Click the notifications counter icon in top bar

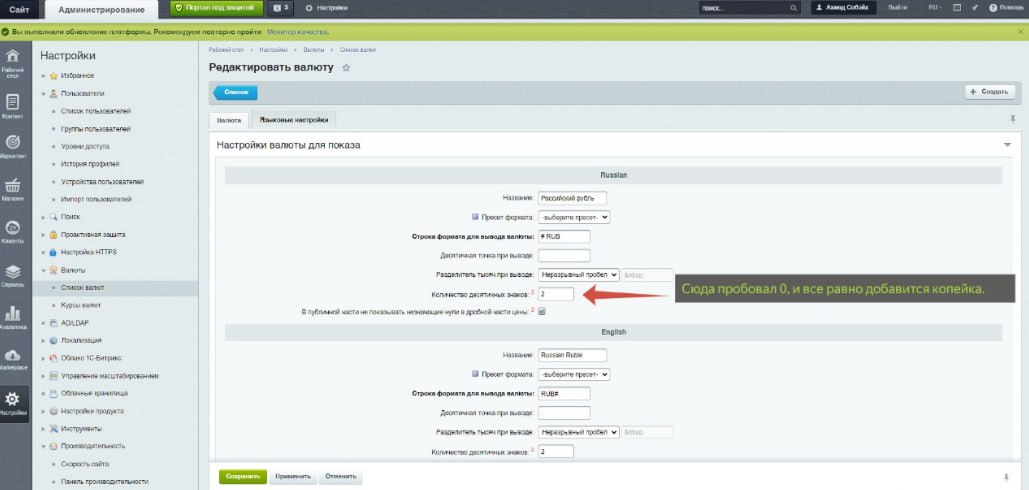pos(280,8)
